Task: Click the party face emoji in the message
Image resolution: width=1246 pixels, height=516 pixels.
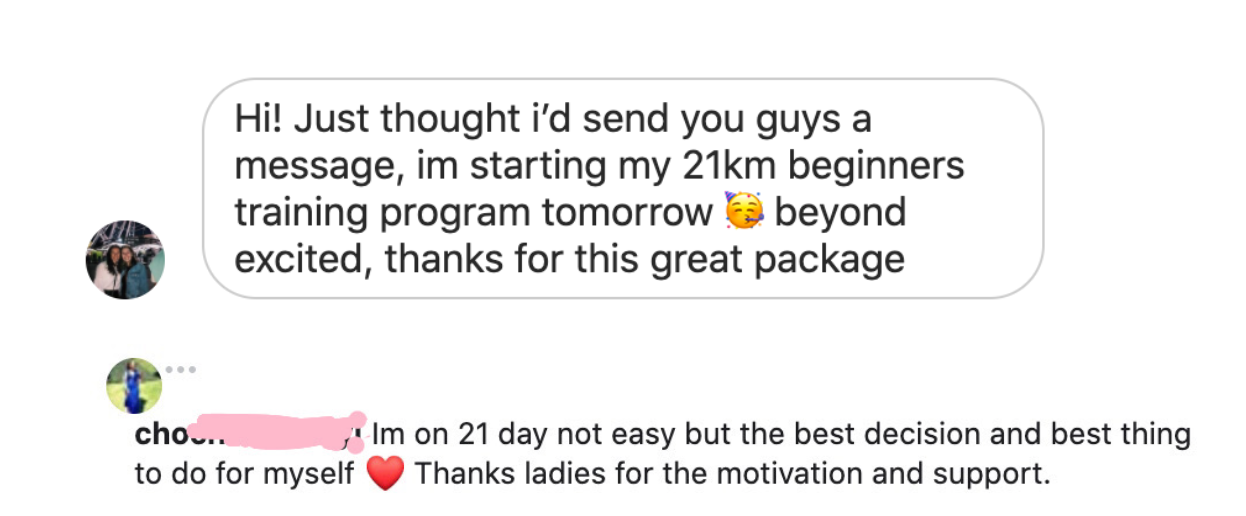Action: [742, 213]
